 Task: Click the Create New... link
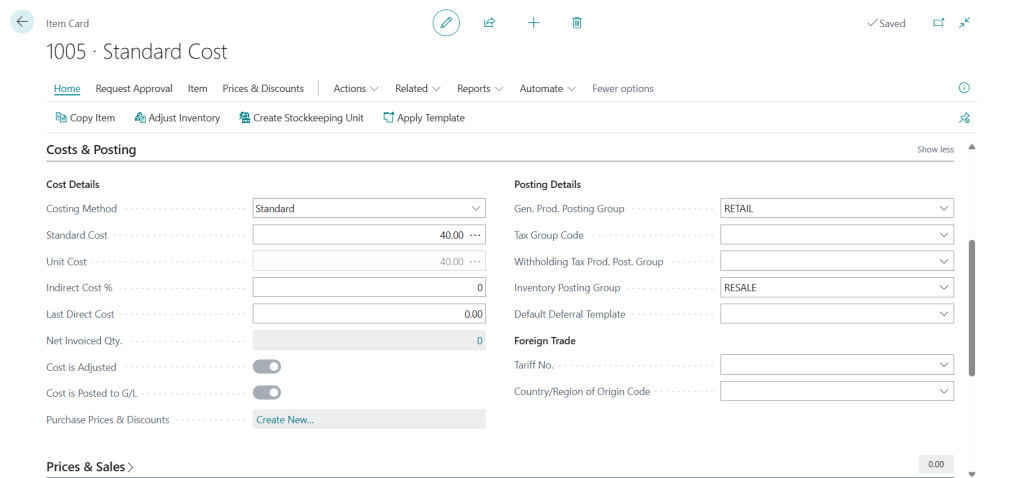coord(285,419)
